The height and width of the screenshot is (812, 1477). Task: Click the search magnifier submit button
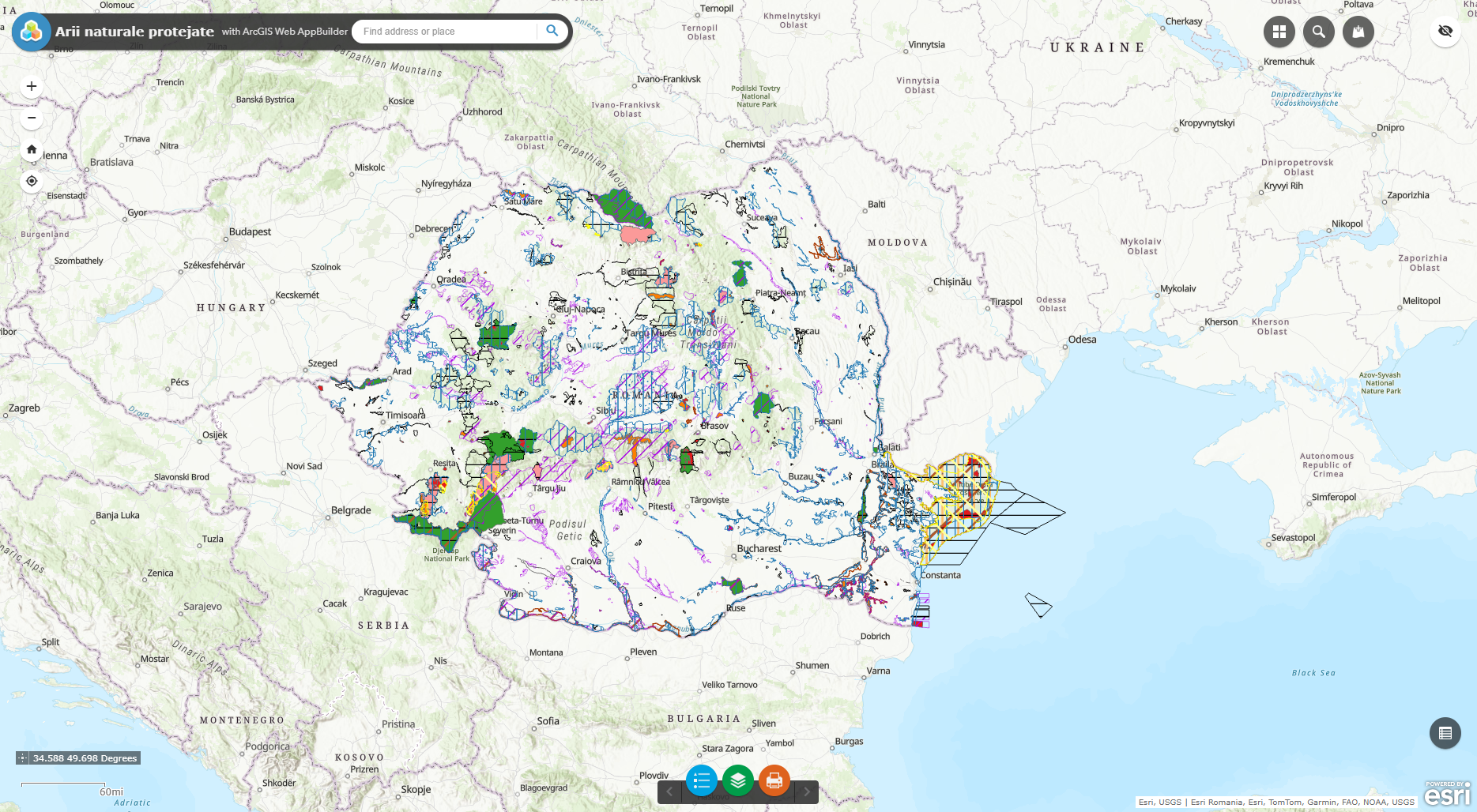pos(552,31)
